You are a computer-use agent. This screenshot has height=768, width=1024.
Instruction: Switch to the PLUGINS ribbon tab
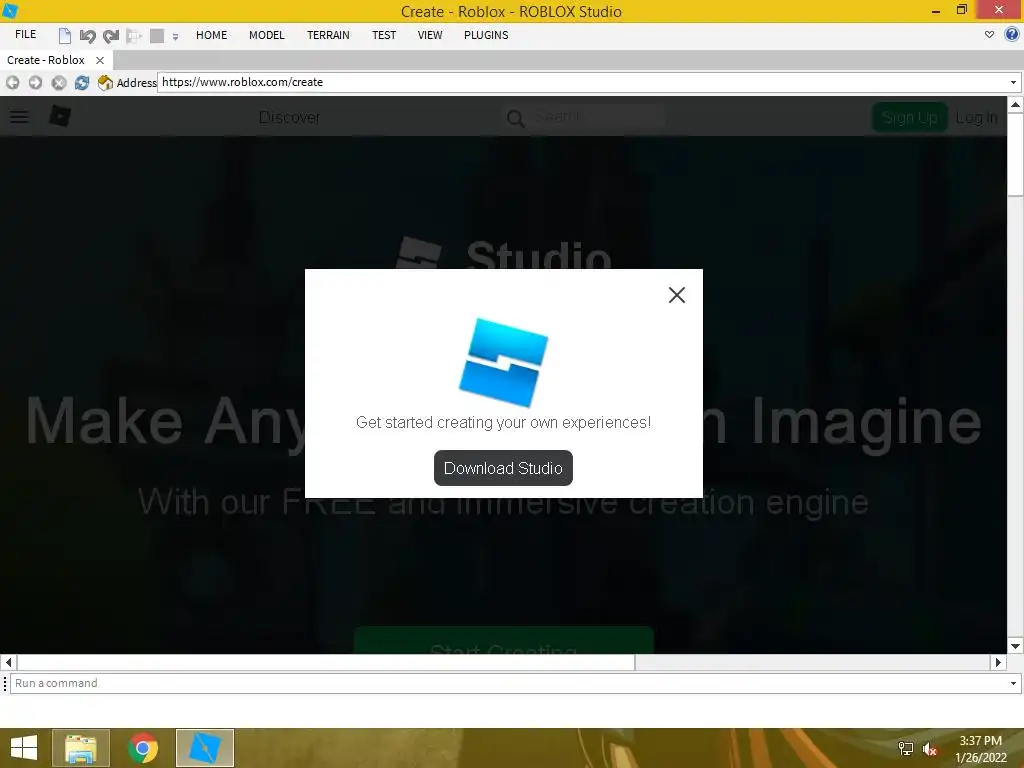(486, 35)
